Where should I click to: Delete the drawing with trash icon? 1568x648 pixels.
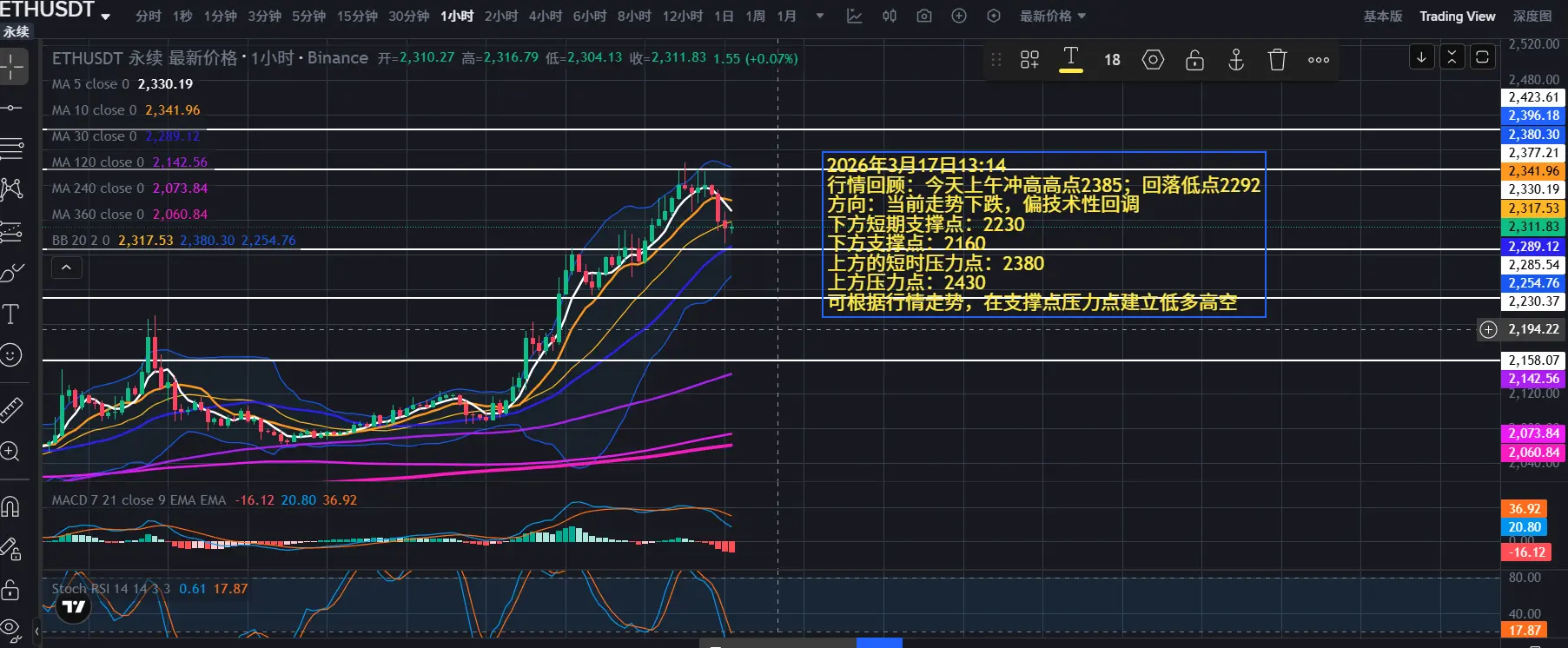tap(1276, 60)
